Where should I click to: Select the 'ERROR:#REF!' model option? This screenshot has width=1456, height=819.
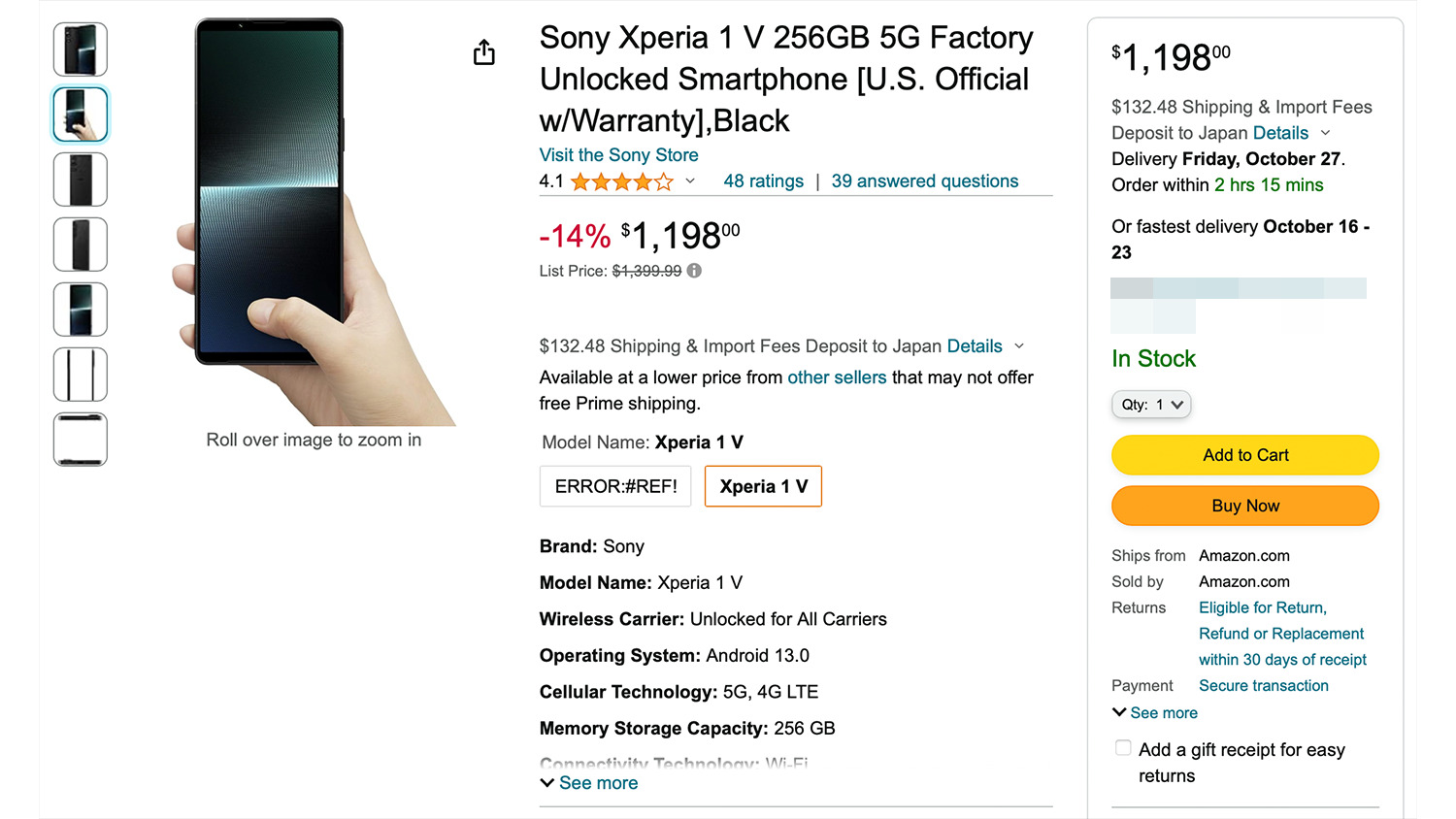[615, 486]
